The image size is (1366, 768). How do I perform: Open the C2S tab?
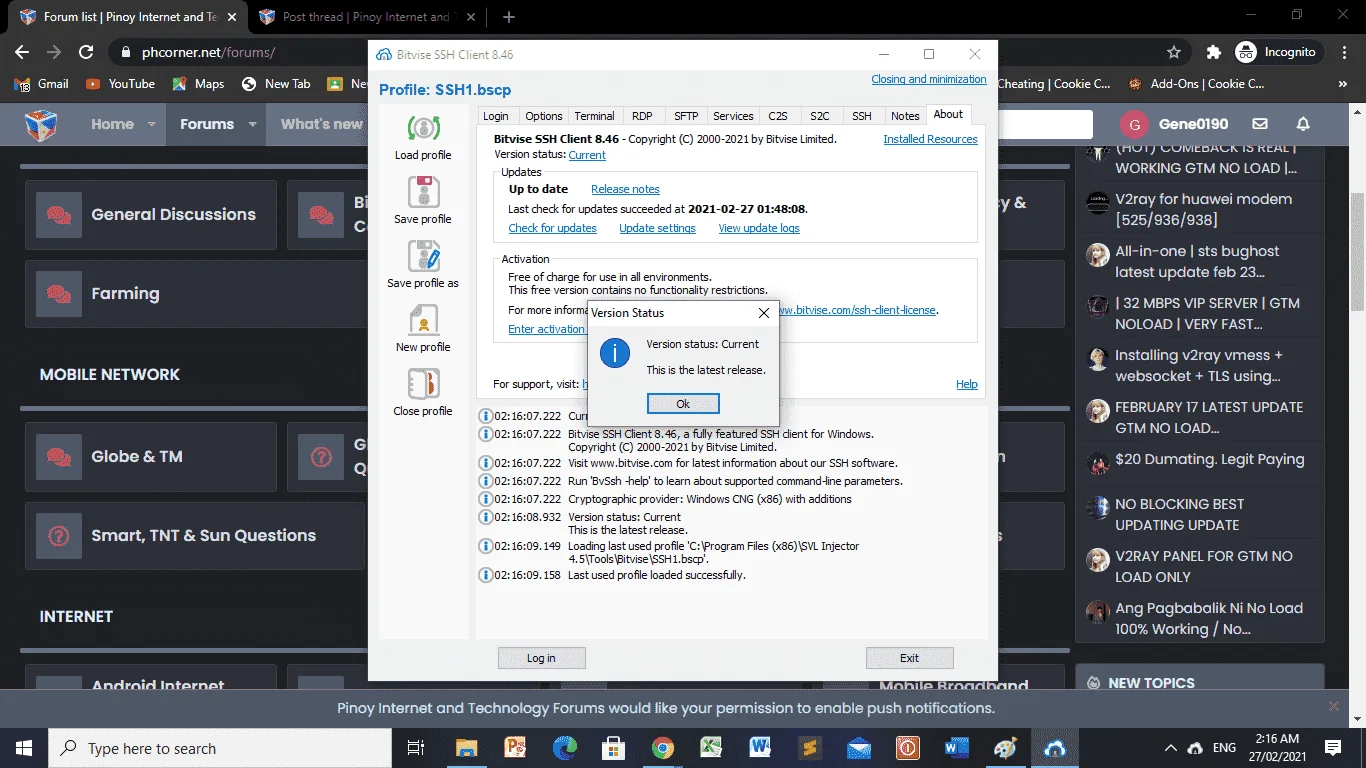click(x=778, y=116)
